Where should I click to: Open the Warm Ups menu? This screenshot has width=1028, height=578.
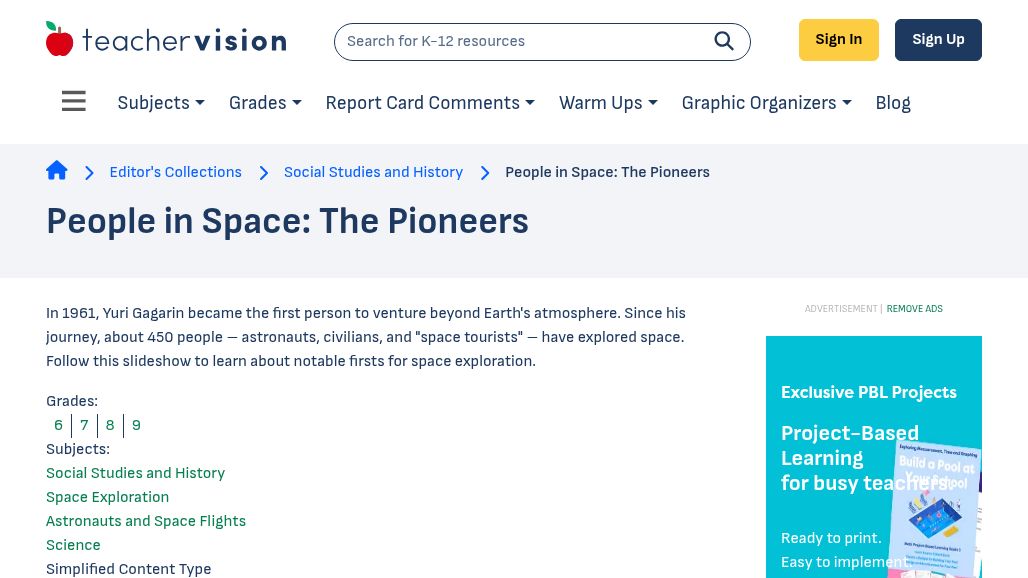608,103
